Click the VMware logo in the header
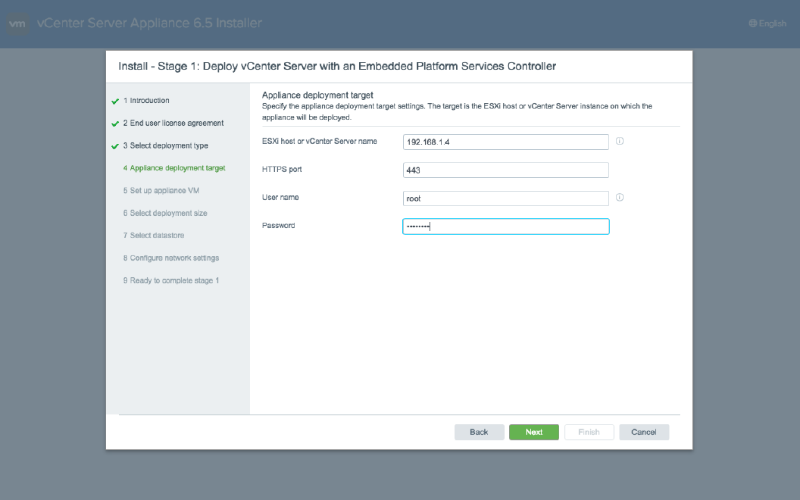Viewport: 800px width, 500px height. [17, 23]
